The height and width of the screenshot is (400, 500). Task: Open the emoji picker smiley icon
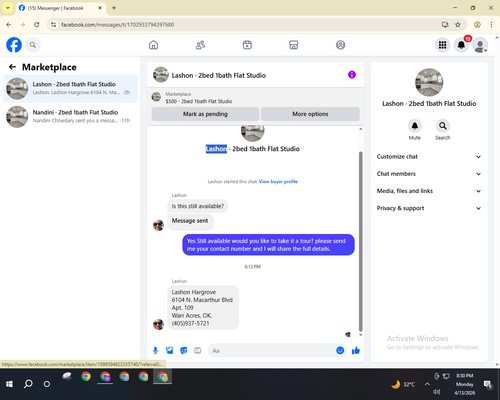(x=340, y=350)
